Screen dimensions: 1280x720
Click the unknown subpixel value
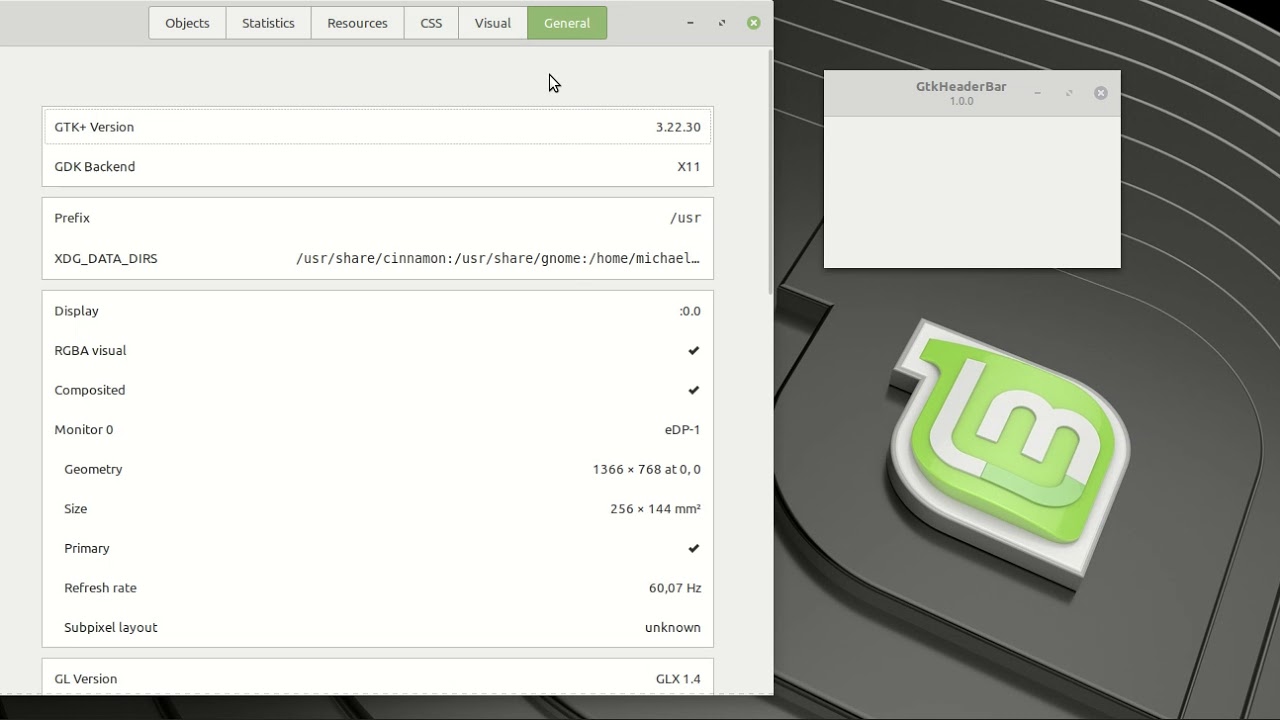tap(673, 628)
